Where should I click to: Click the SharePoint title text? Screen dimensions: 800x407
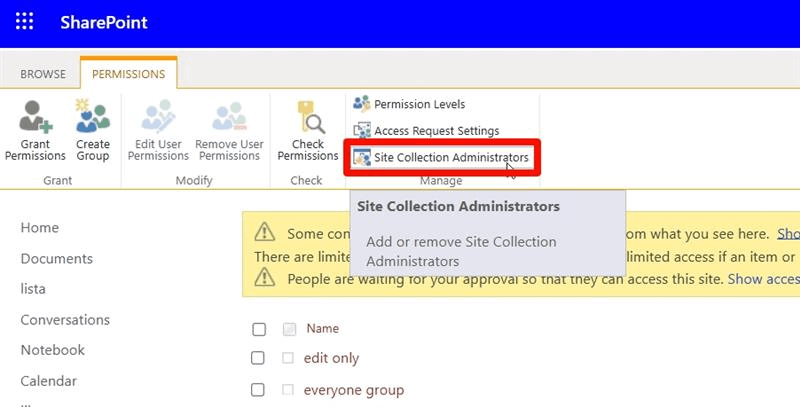click(x=104, y=22)
